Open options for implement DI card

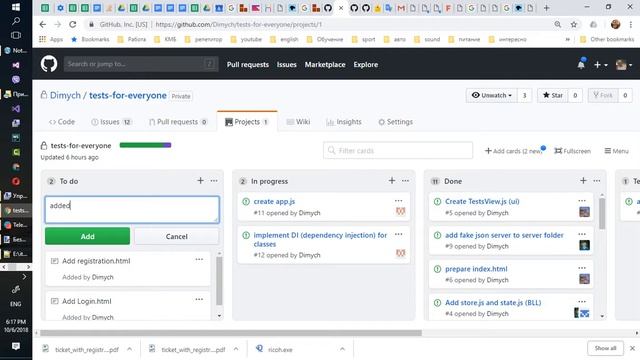click(x=398, y=234)
